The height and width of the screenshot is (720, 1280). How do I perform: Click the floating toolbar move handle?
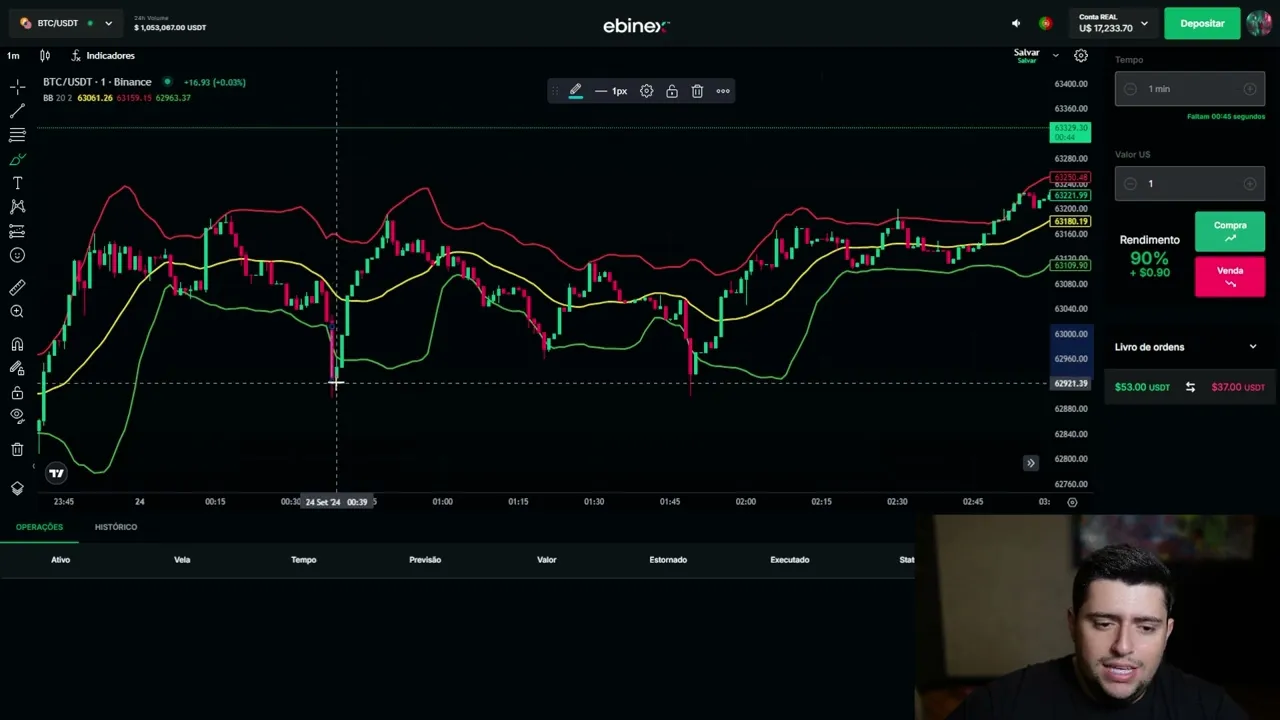(555, 91)
